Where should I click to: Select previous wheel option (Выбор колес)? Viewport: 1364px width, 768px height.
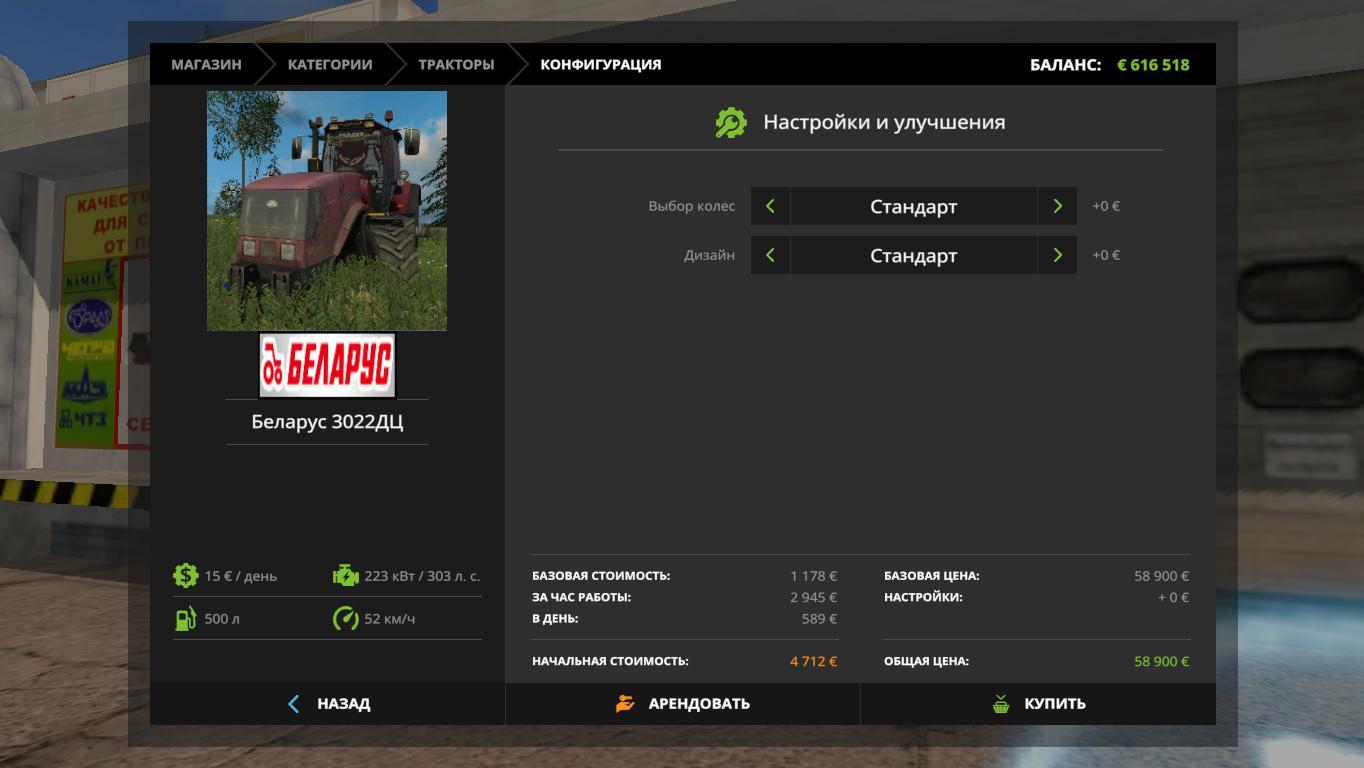click(x=770, y=206)
